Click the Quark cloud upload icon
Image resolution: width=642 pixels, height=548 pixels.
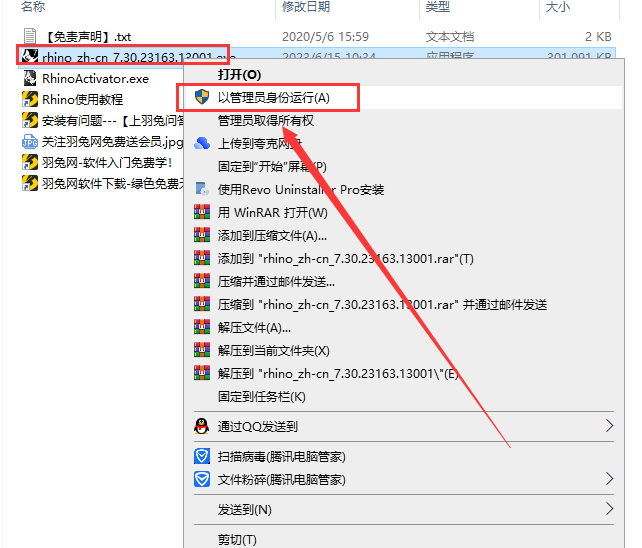[202, 143]
